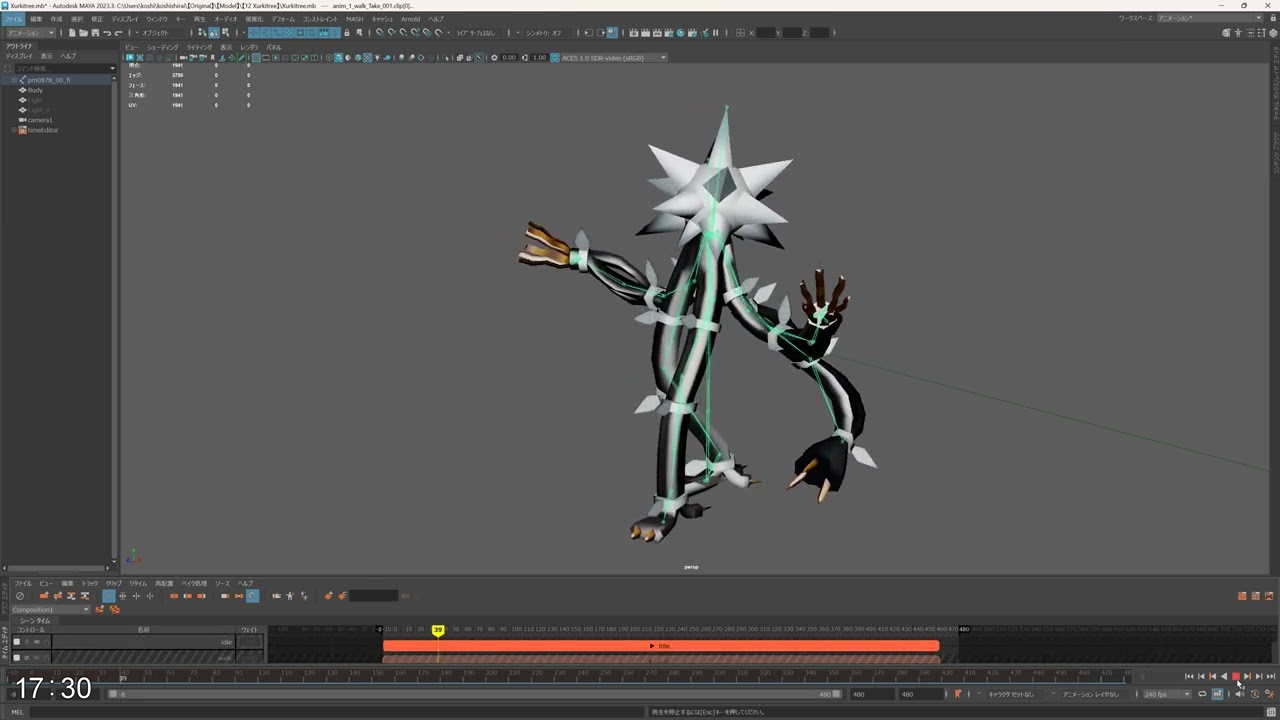
Task: Select the Body node in the outliner
Action: pyautogui.click(x=35, y=90)
